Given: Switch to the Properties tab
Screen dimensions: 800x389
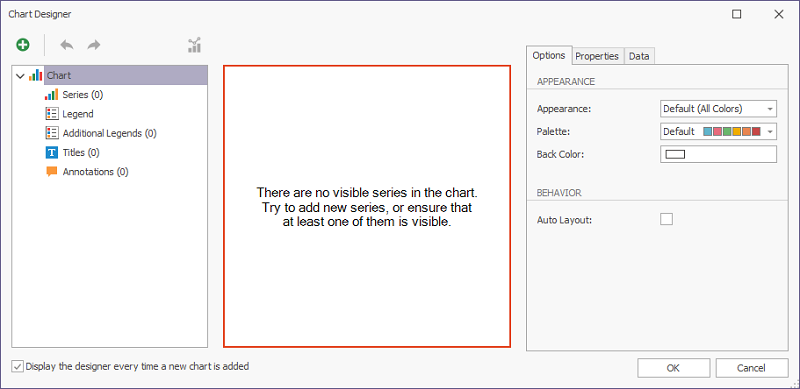Looking at the screenshot, I should pos(597,56).
